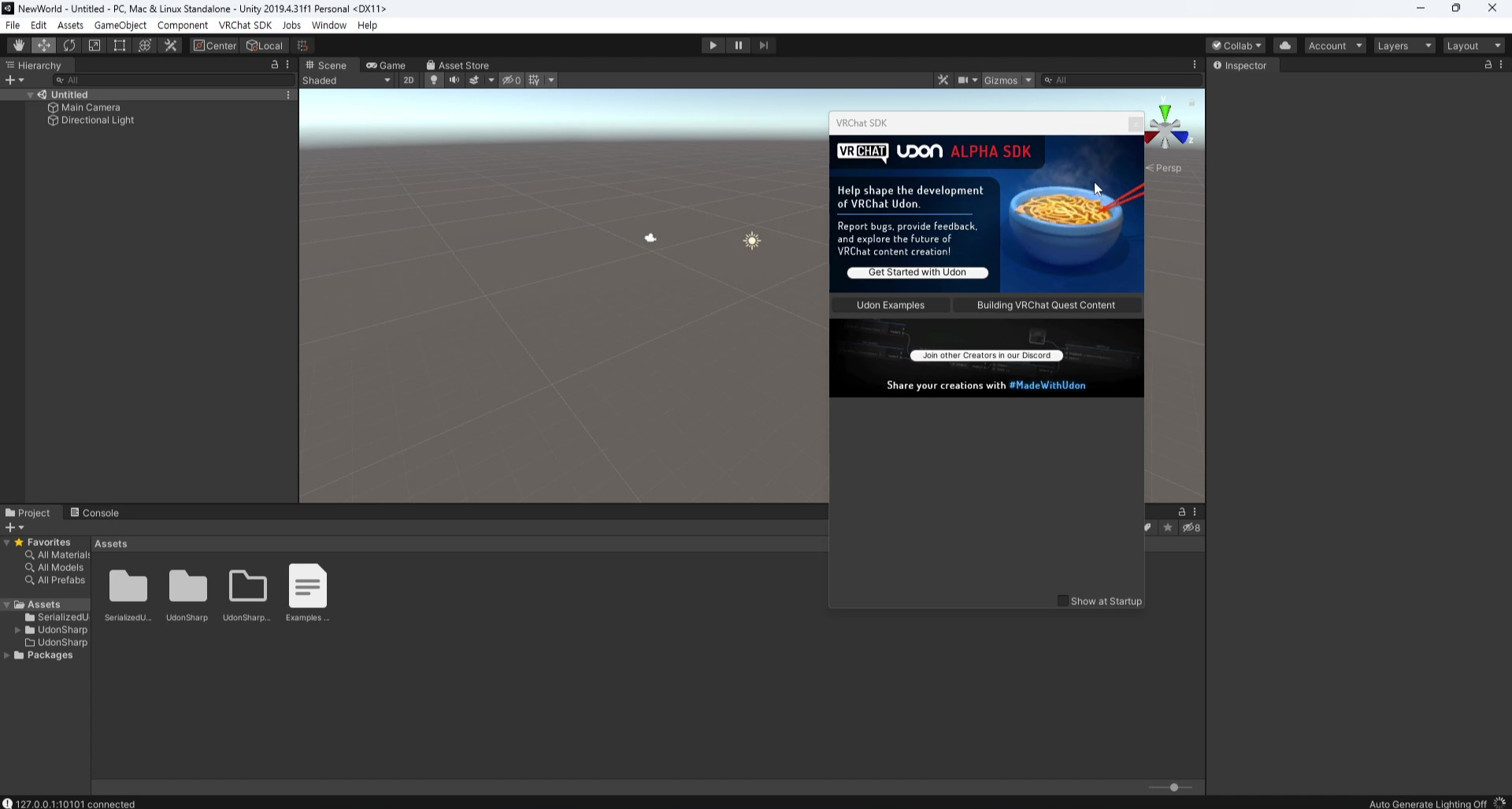1512x809 pixels.
Task: Switch to the Console tab
Action: 94,513
